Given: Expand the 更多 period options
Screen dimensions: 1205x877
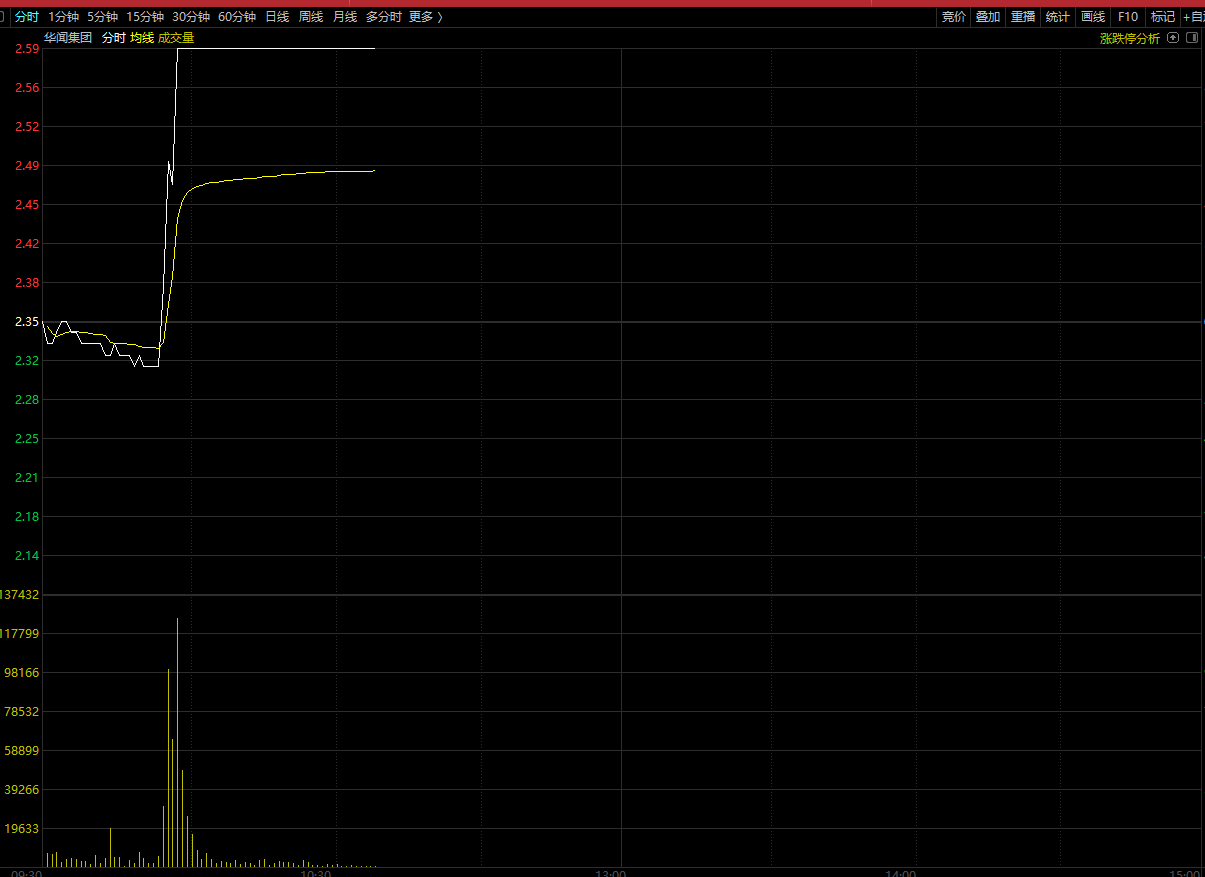Looking at the screenshot, I should point(425,17).
